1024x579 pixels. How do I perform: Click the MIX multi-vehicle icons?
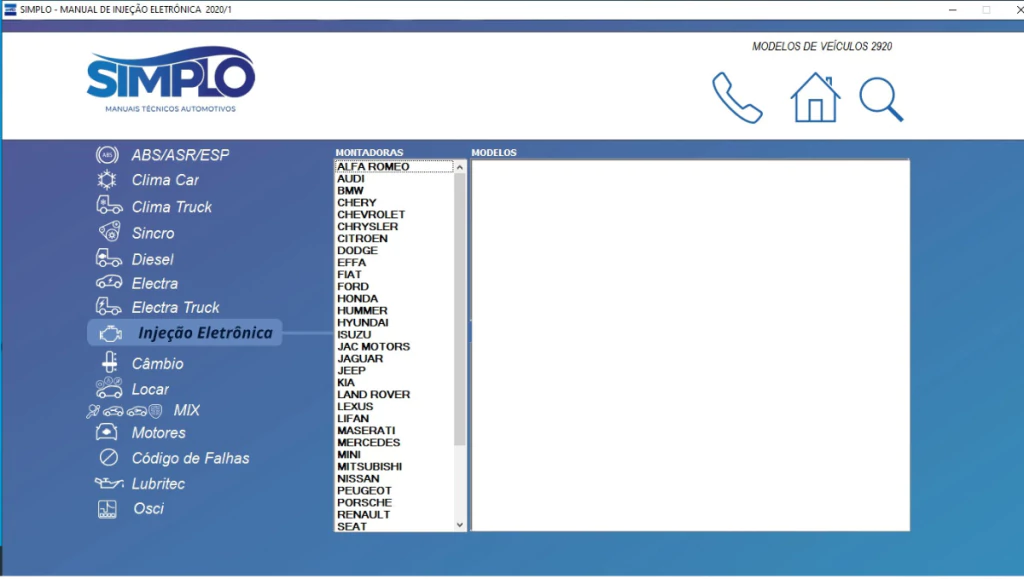tap(124, 411)
